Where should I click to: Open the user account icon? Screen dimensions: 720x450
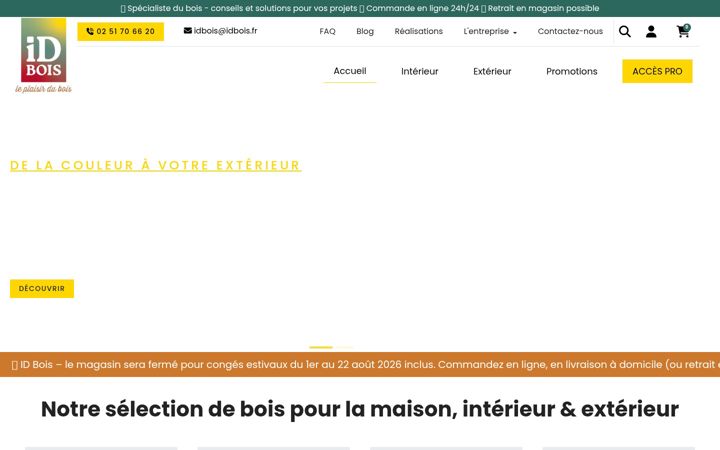coord(651,31)
